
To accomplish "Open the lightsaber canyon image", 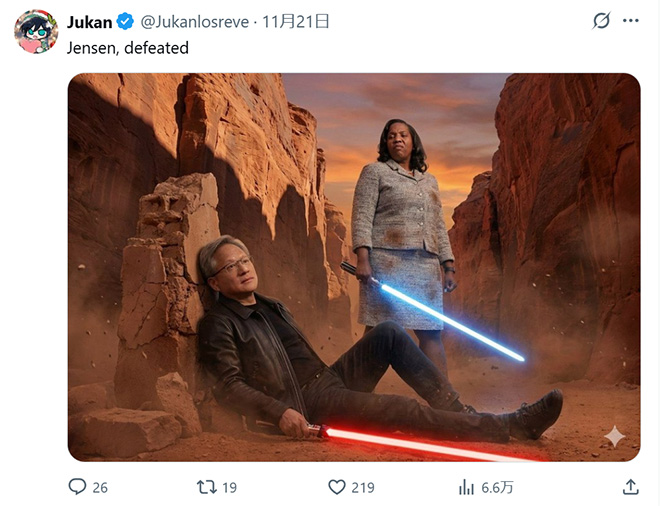I will pos(354,267).
